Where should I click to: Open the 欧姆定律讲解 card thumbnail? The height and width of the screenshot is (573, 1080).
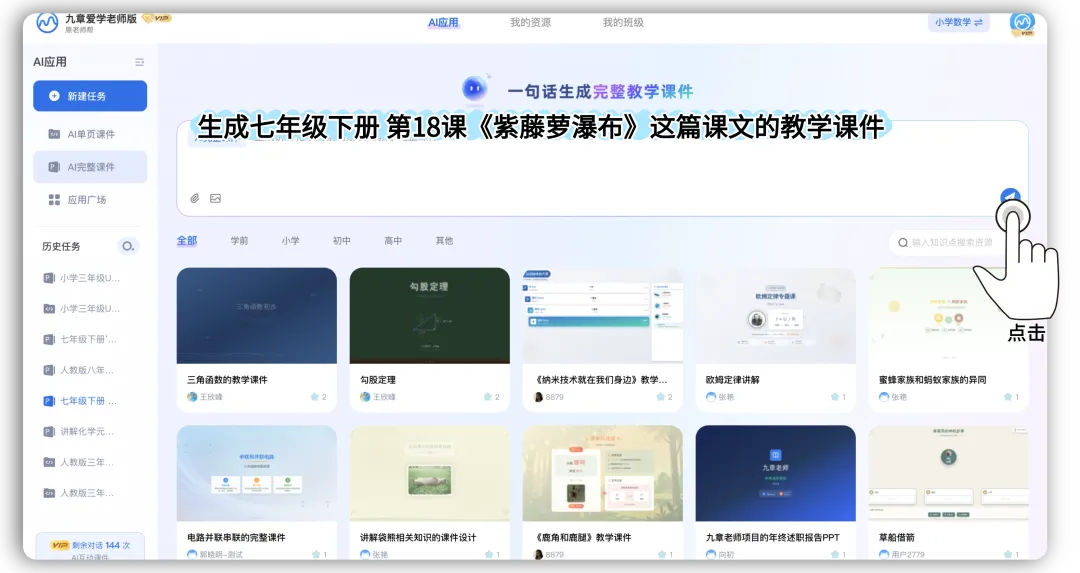776,315
